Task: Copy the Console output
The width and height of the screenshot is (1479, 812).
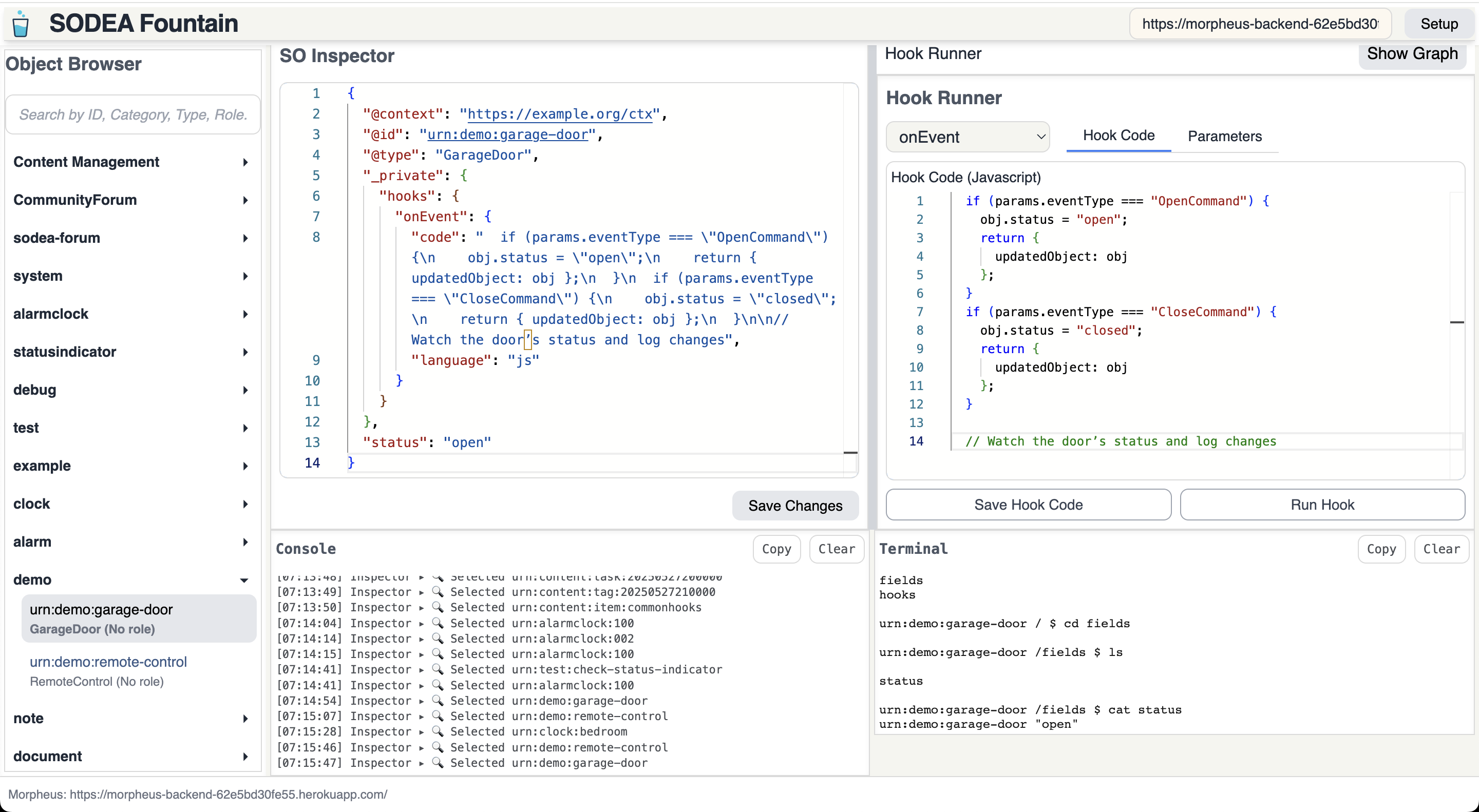Action: [776, 549]
